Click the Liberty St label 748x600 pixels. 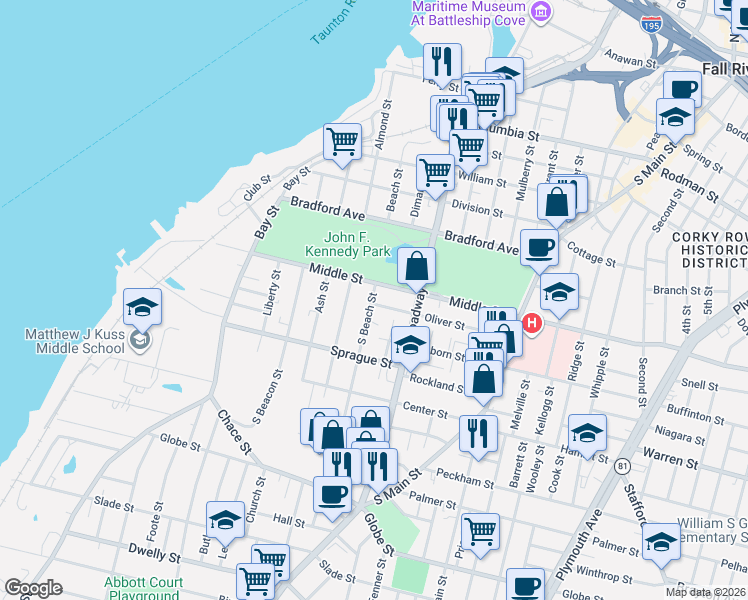(x=271, y=293)
